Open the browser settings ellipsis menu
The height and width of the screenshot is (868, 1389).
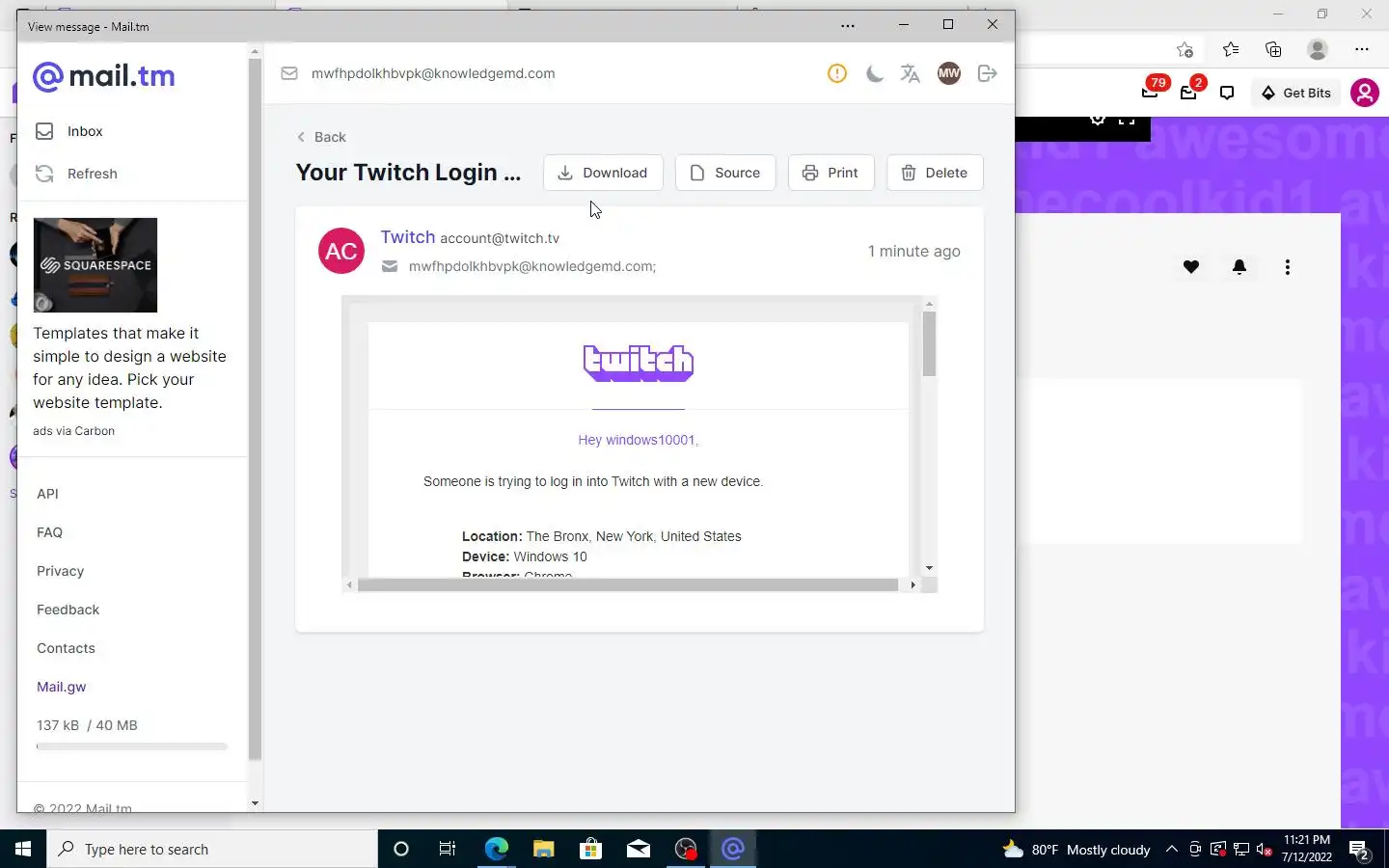click(x=1362, y=49)
